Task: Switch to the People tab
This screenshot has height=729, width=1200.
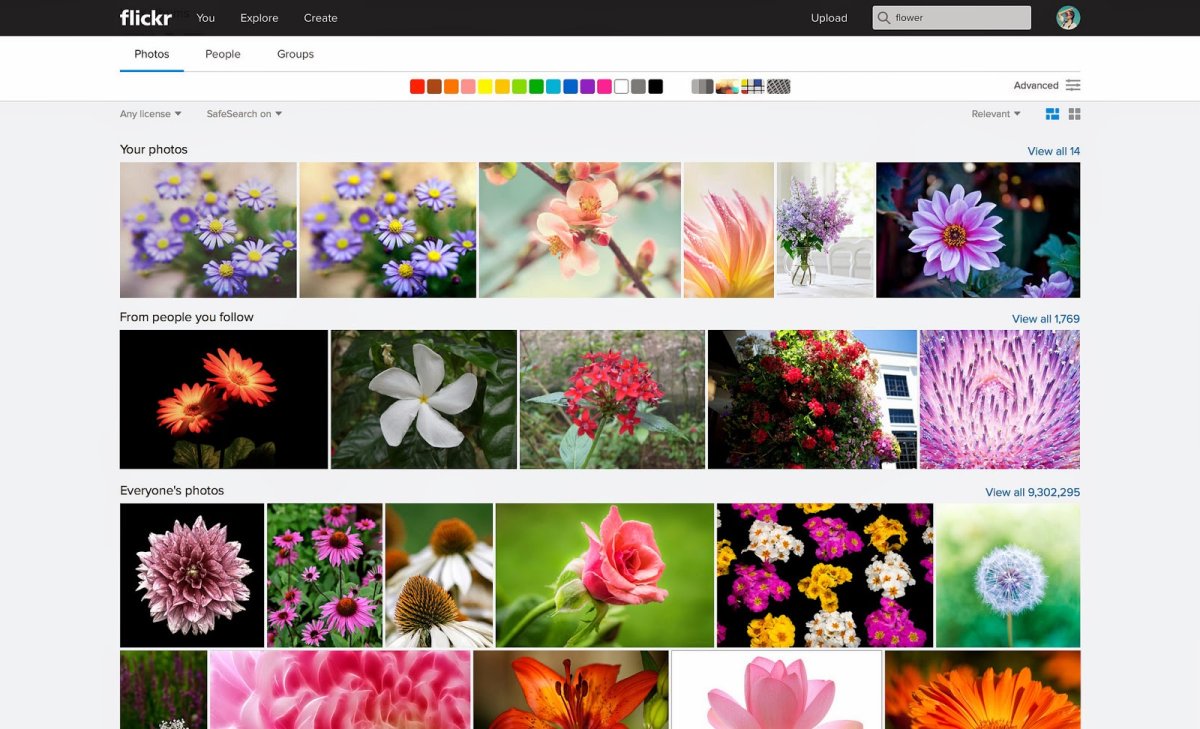Action: pos(223,54)
